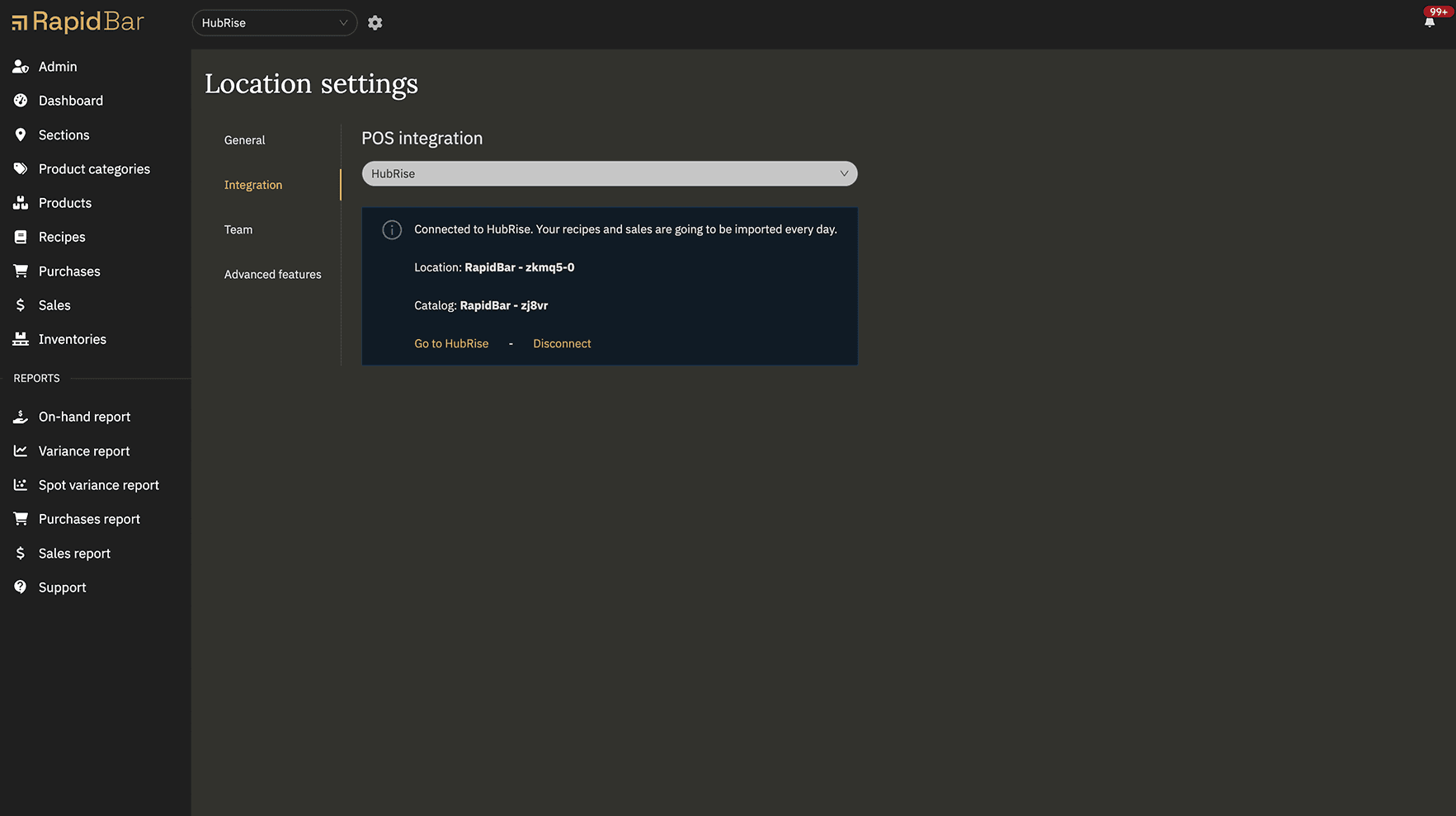Go to Admin in sidebar
The width and height of the screenshot is (1456, 816).
[58, 67]
